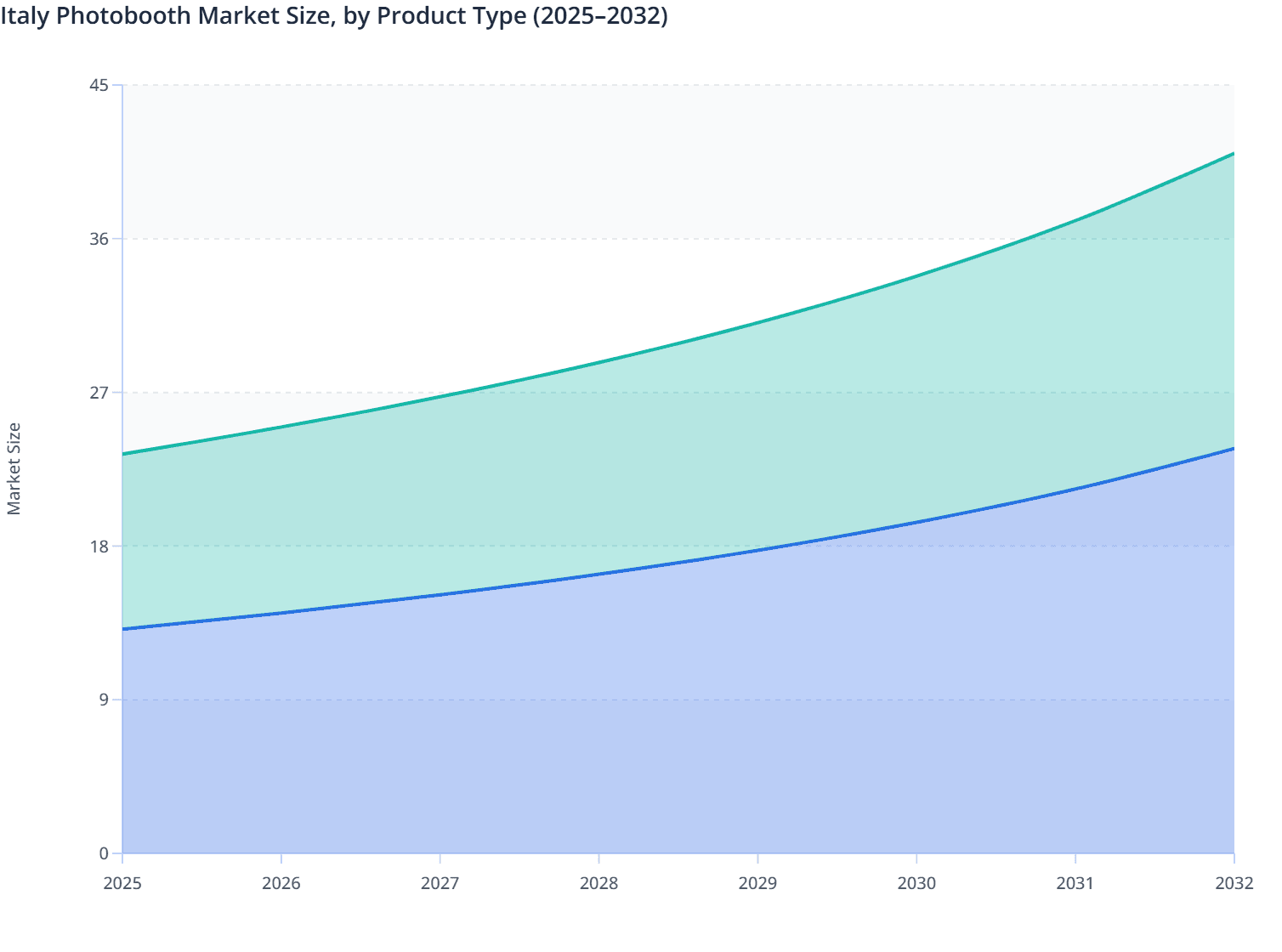Click the 2028 axis label
Screen dimensions: 1282x952
click(x=598, y=885)
